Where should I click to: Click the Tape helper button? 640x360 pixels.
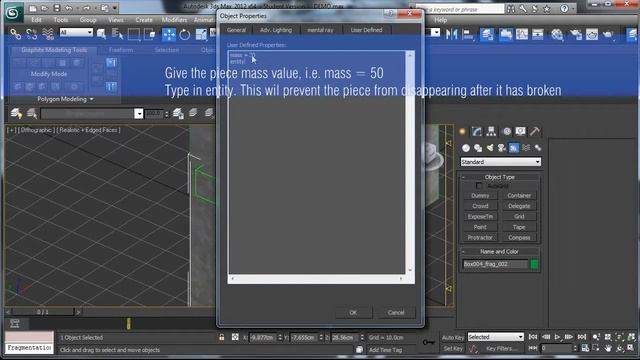[x=519, y=227]
